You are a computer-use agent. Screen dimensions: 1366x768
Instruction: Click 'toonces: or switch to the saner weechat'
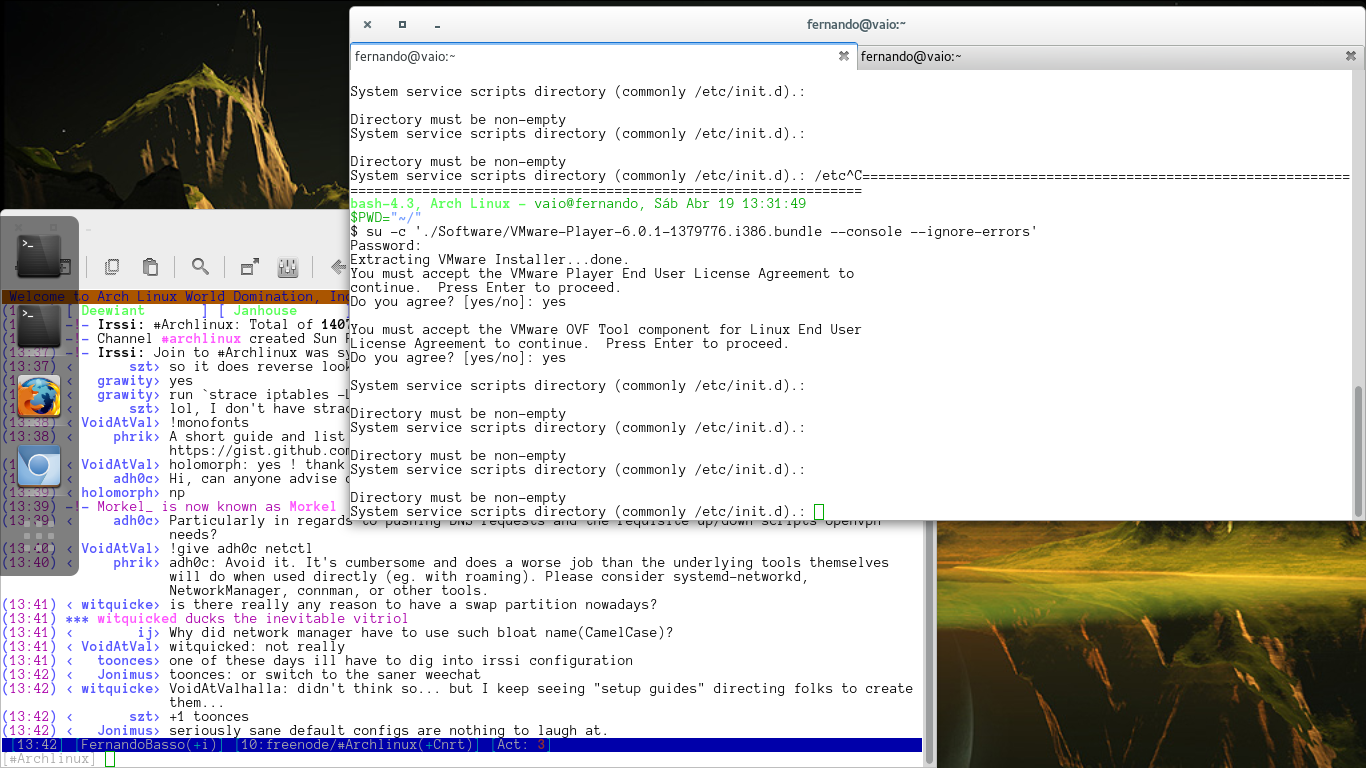[x=325, y=675]
